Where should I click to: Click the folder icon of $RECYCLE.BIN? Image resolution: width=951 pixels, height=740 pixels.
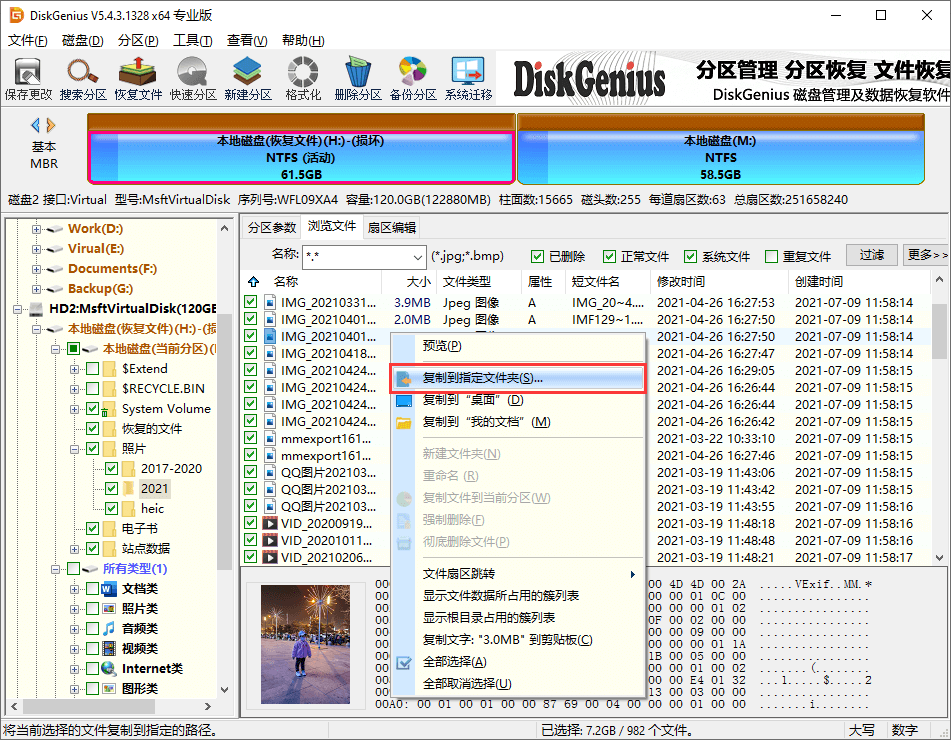click(x=110, y=389)
